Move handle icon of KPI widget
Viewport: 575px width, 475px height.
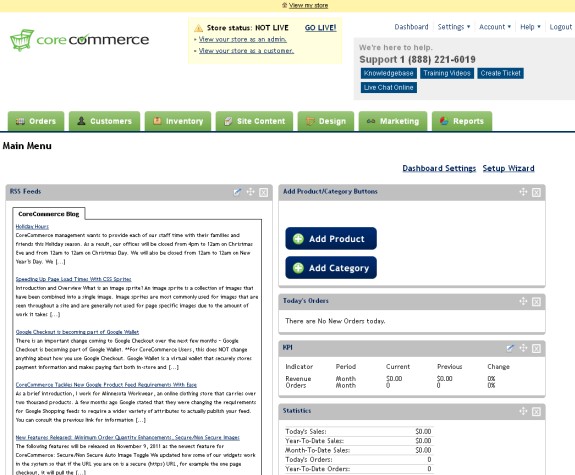(x=523, y=348)
